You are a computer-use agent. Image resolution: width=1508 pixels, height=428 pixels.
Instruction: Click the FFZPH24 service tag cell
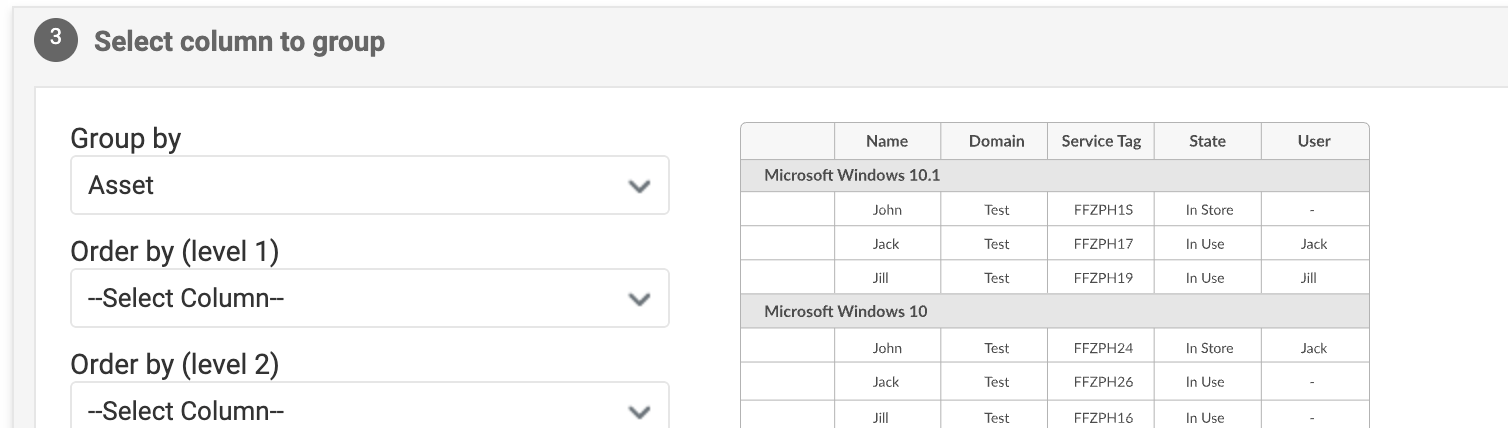(x=1103, y=348)
